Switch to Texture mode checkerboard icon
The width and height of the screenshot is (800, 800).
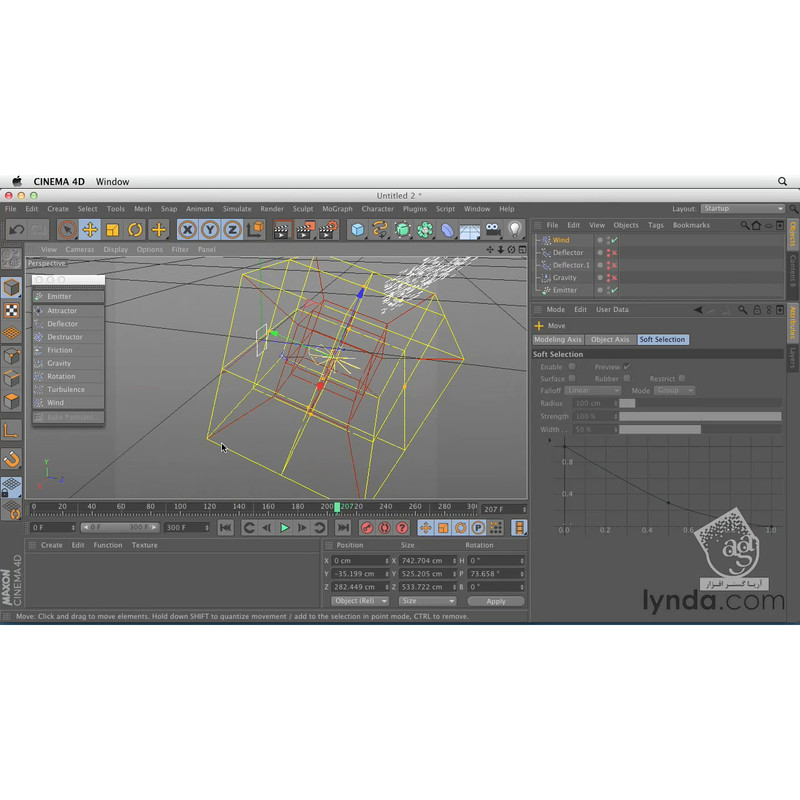[11, 310]
